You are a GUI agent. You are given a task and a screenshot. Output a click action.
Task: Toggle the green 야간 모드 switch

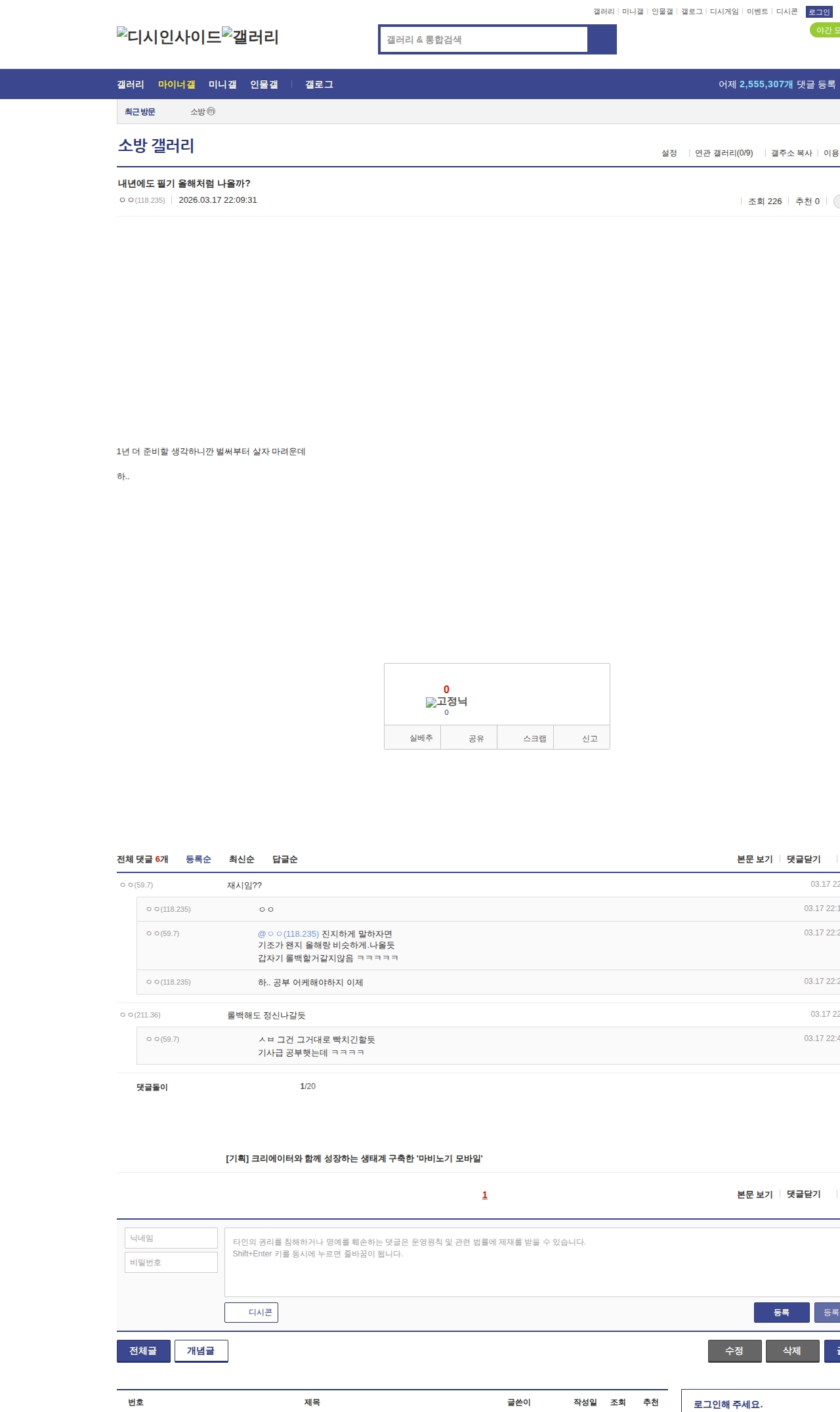point(826,30)
